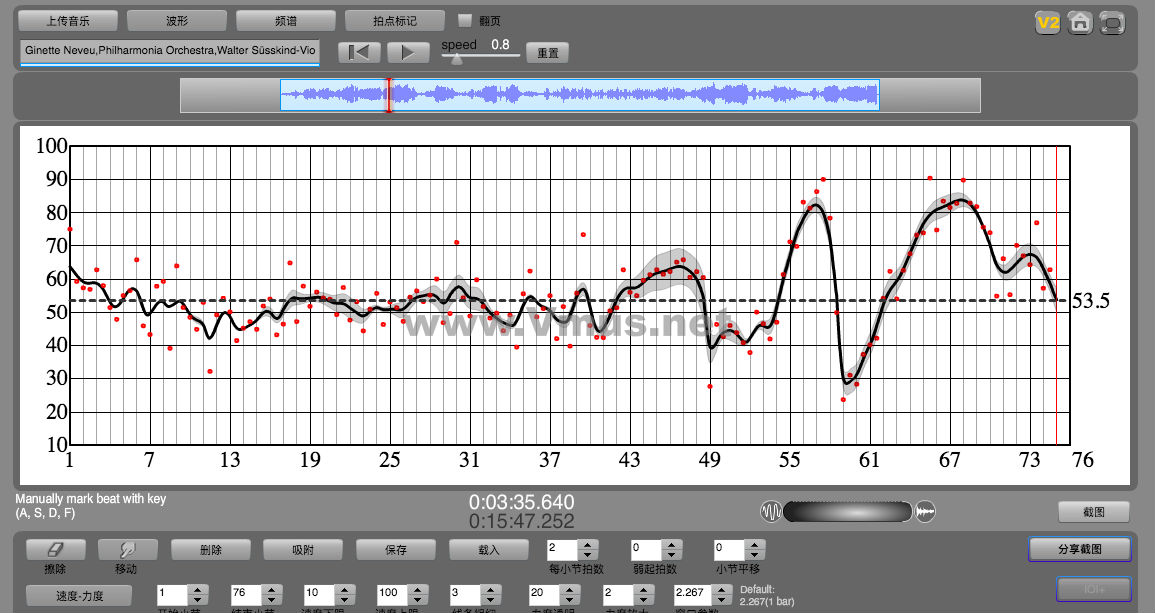
Task: Click the 分享截图 share screenshot button
Action: [x=1079, y=549]
